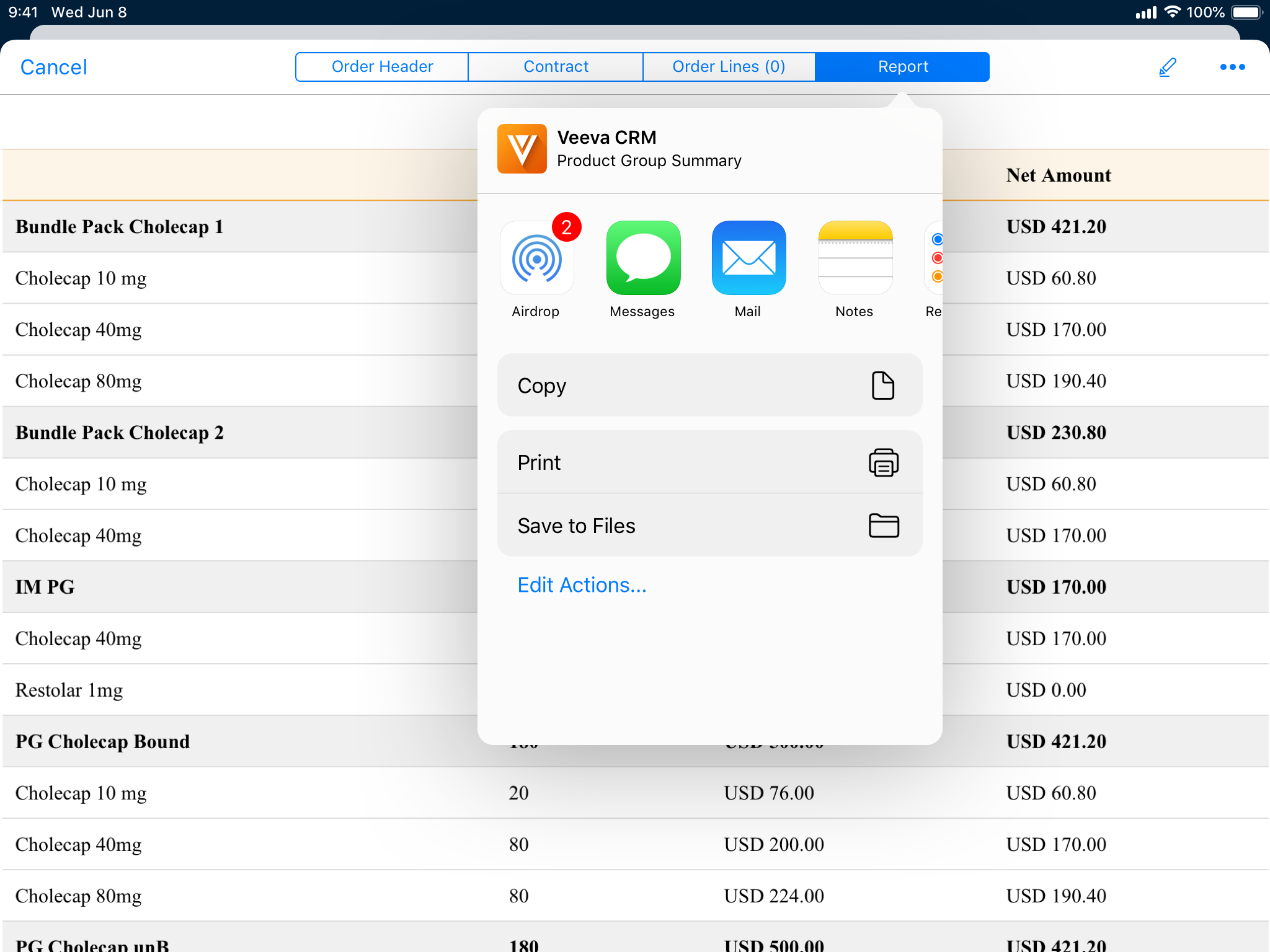Viewport: 1270px width, 952px height.
Task: Share to the Notes app
Action: pos(855,258)
